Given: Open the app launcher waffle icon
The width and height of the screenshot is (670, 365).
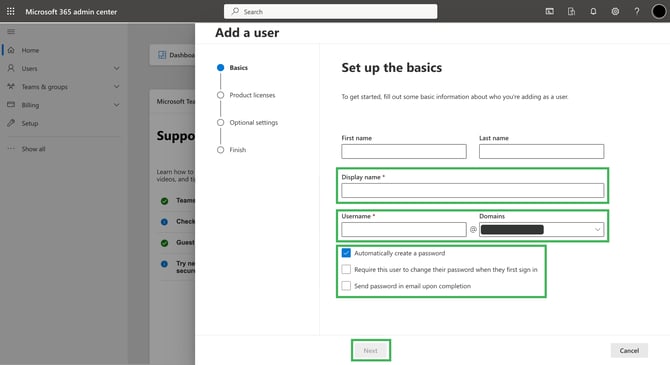Looking at the screenshot, I should point(11,12).
